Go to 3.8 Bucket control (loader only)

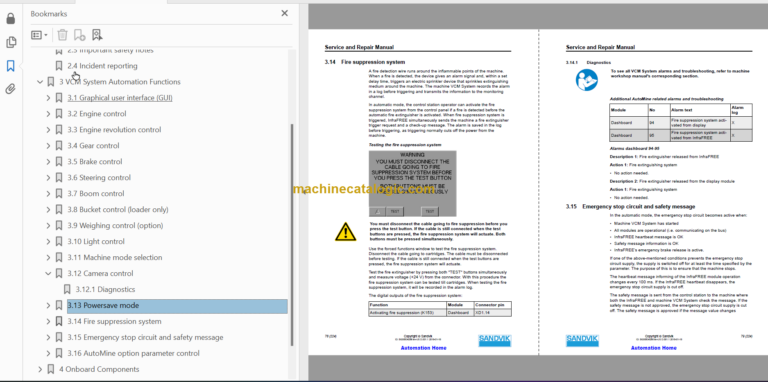pos(118,210)
